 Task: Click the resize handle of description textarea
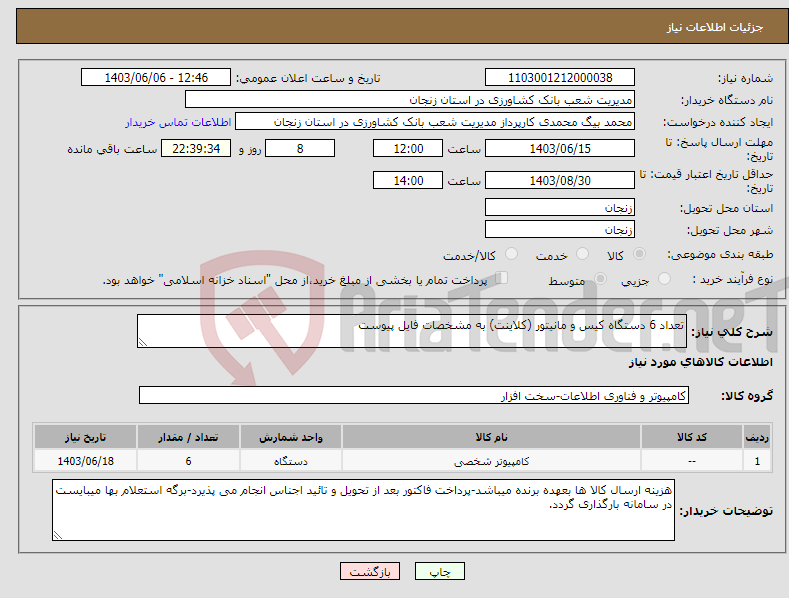click(x=143, y=342)
